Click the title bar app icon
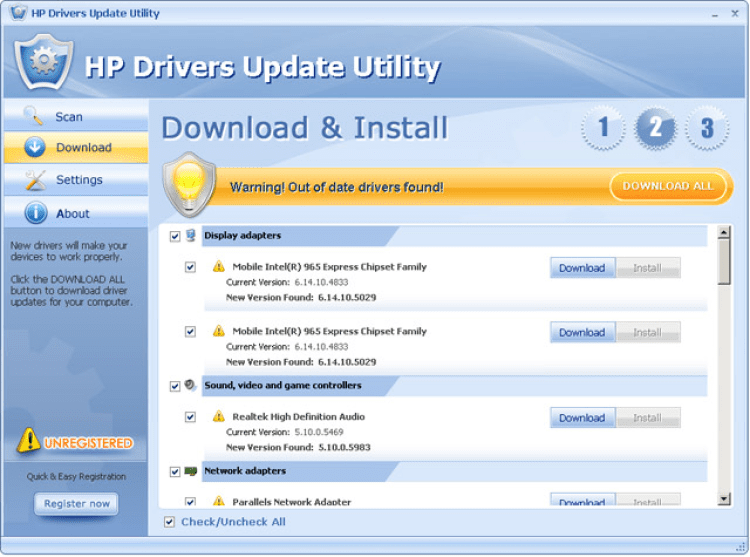The image size is (750, 557). (x=18, y=12)
